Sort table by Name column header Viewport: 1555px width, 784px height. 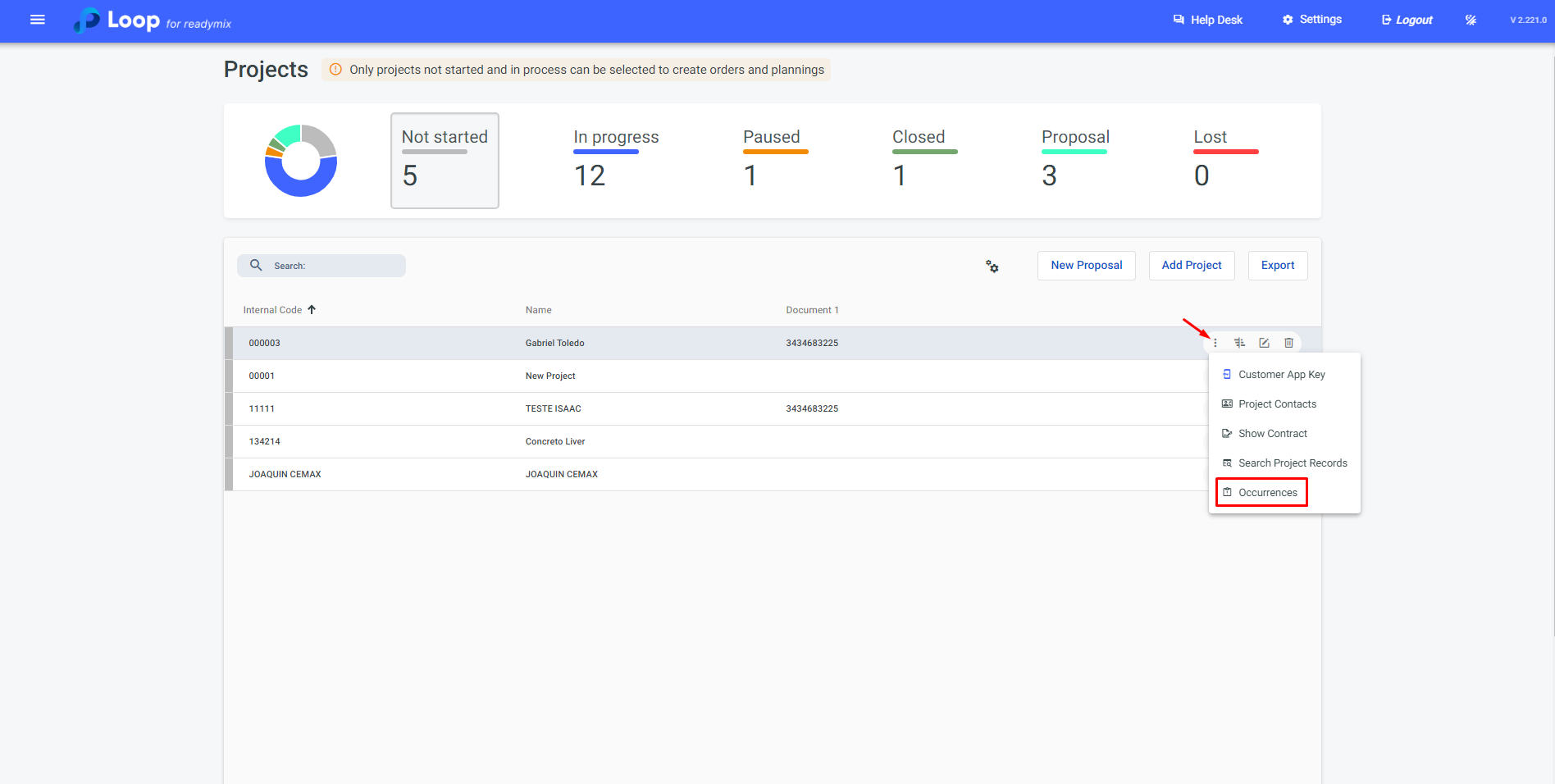coord(538,310)
